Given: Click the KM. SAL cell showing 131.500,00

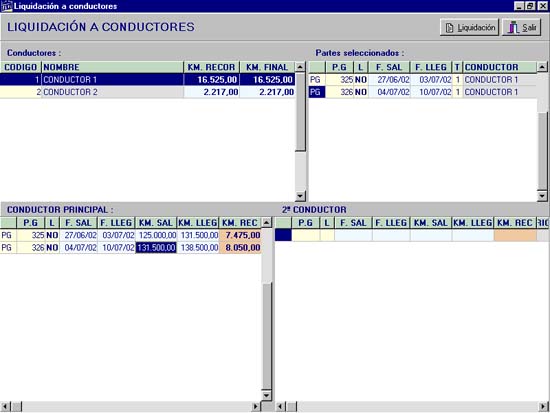Looking at the screenshot, I should click(156, 248).
